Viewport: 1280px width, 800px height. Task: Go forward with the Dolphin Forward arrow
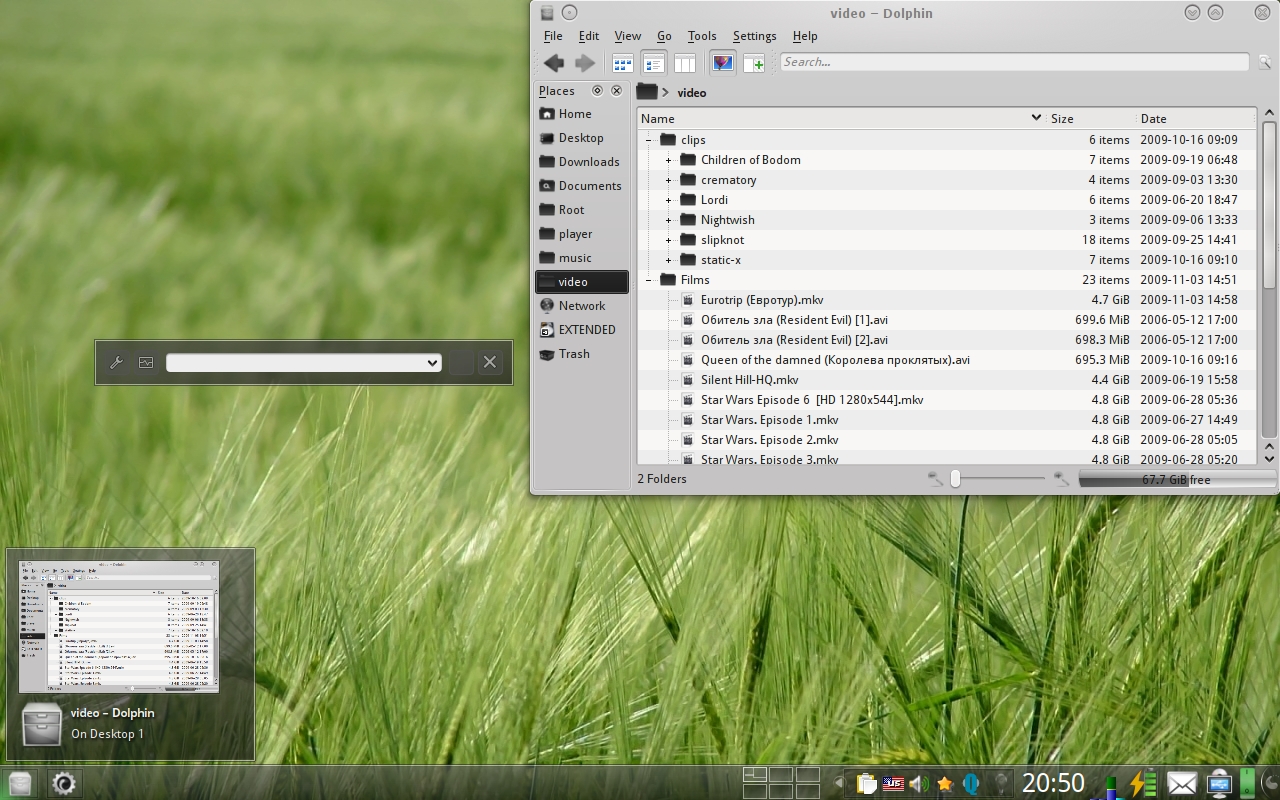[584, 63]
